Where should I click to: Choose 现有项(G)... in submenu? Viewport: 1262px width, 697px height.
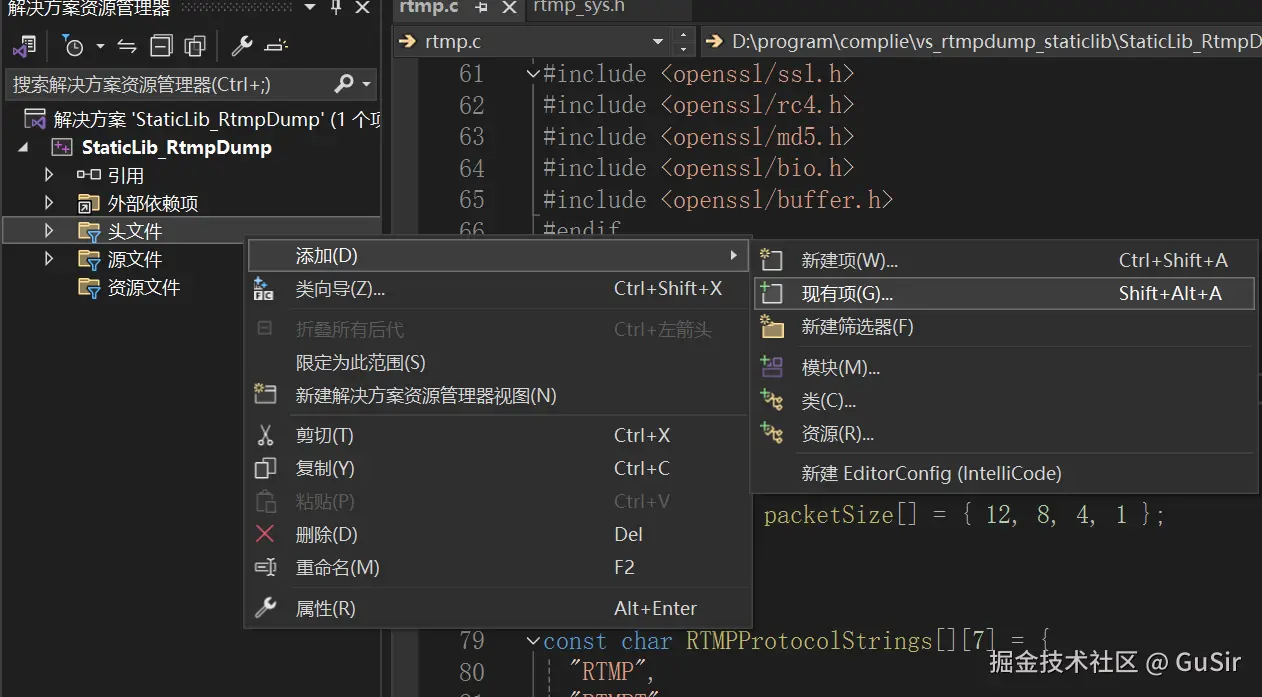[1005, 293]
